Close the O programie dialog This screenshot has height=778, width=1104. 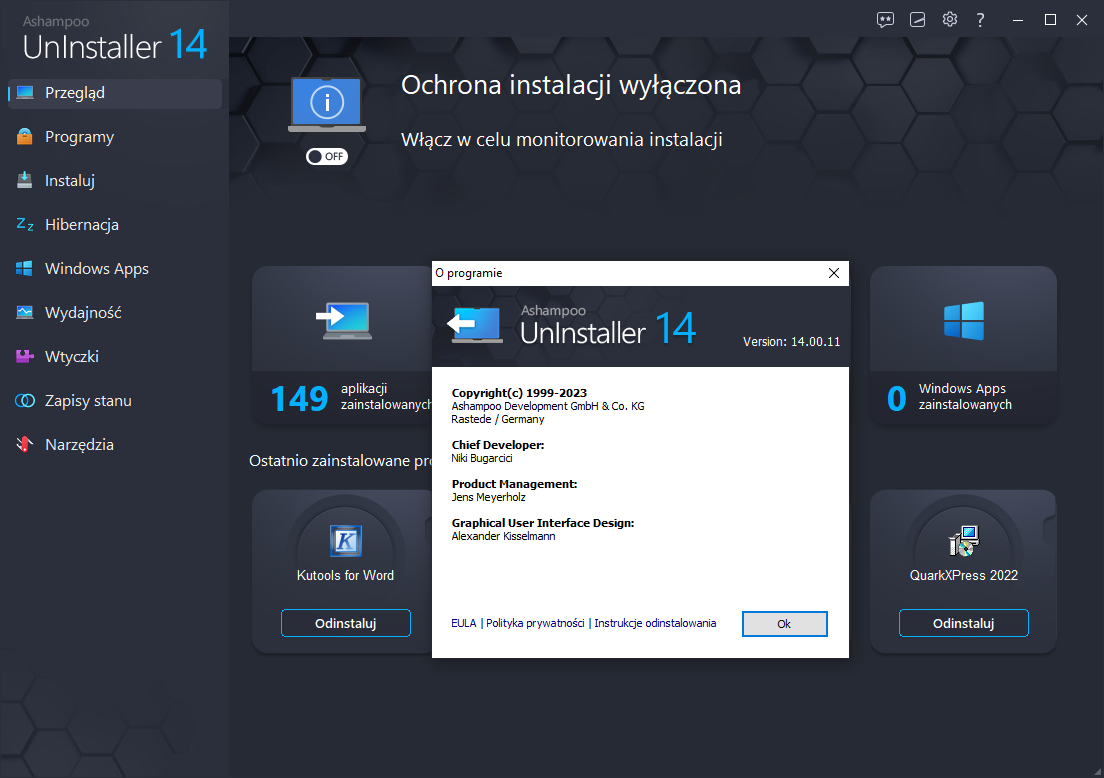[834, 273]
